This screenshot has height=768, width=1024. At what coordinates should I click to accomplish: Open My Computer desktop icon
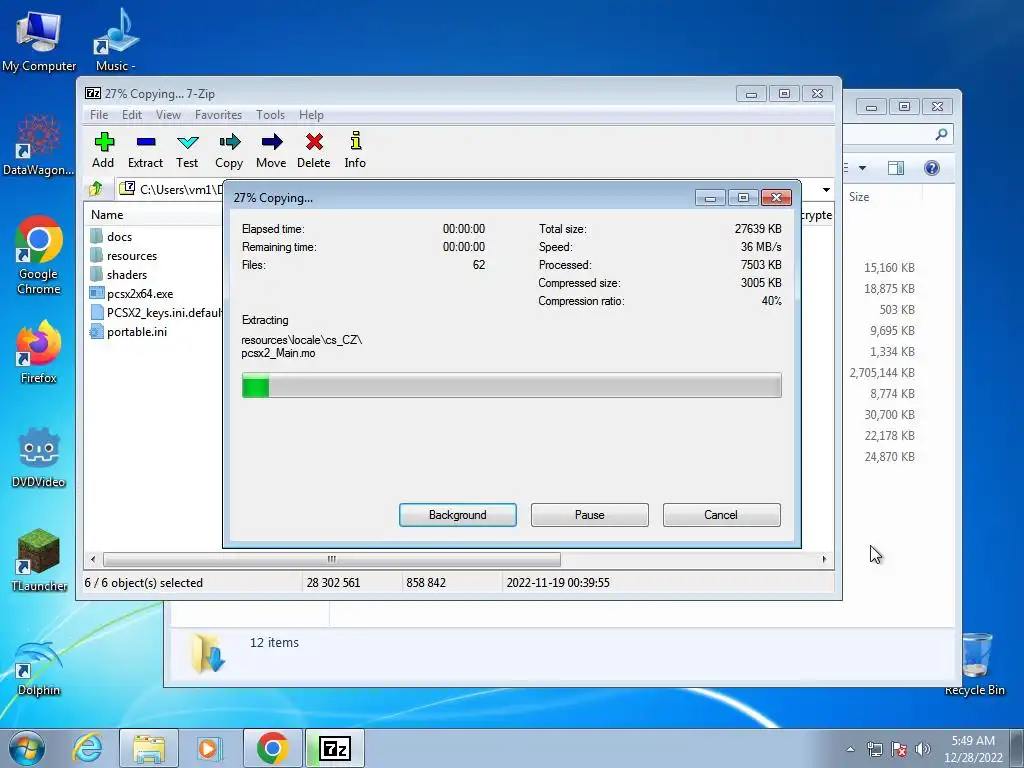pyautogui.click(x=39, y=40)
